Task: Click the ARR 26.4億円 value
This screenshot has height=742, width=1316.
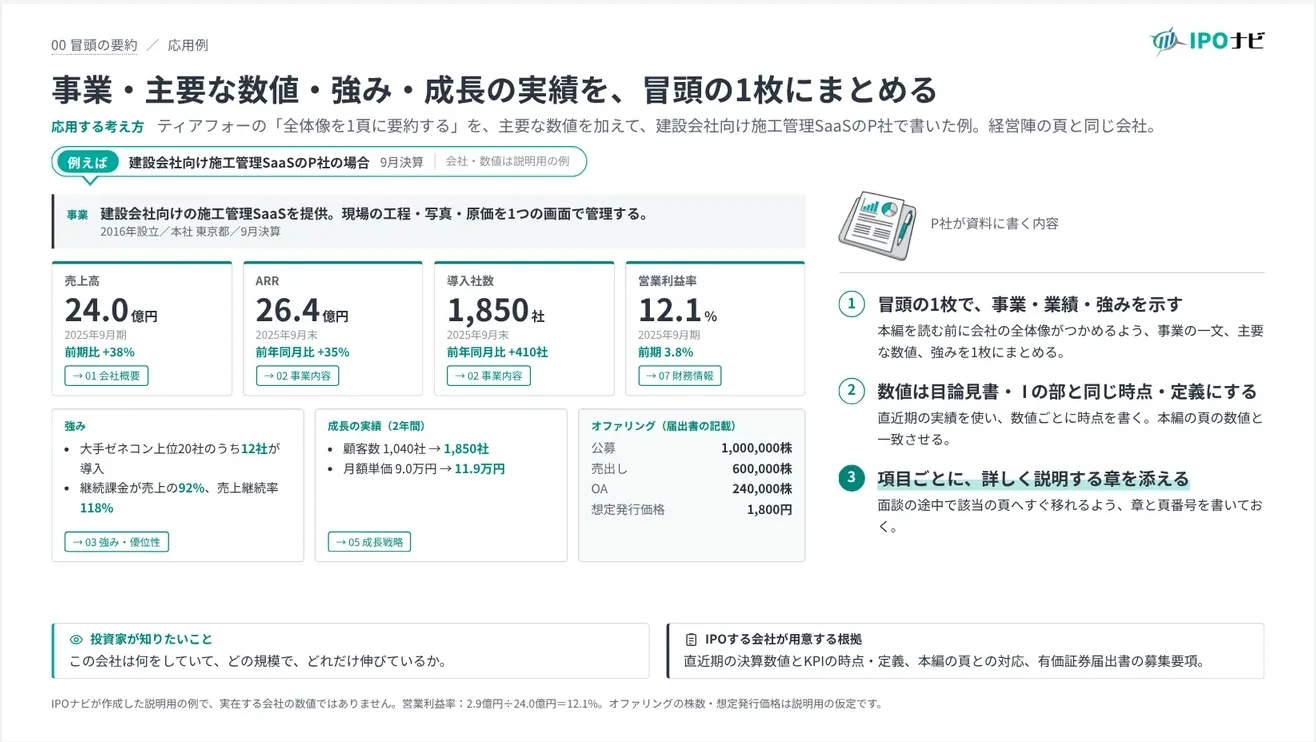Action: 302,311
